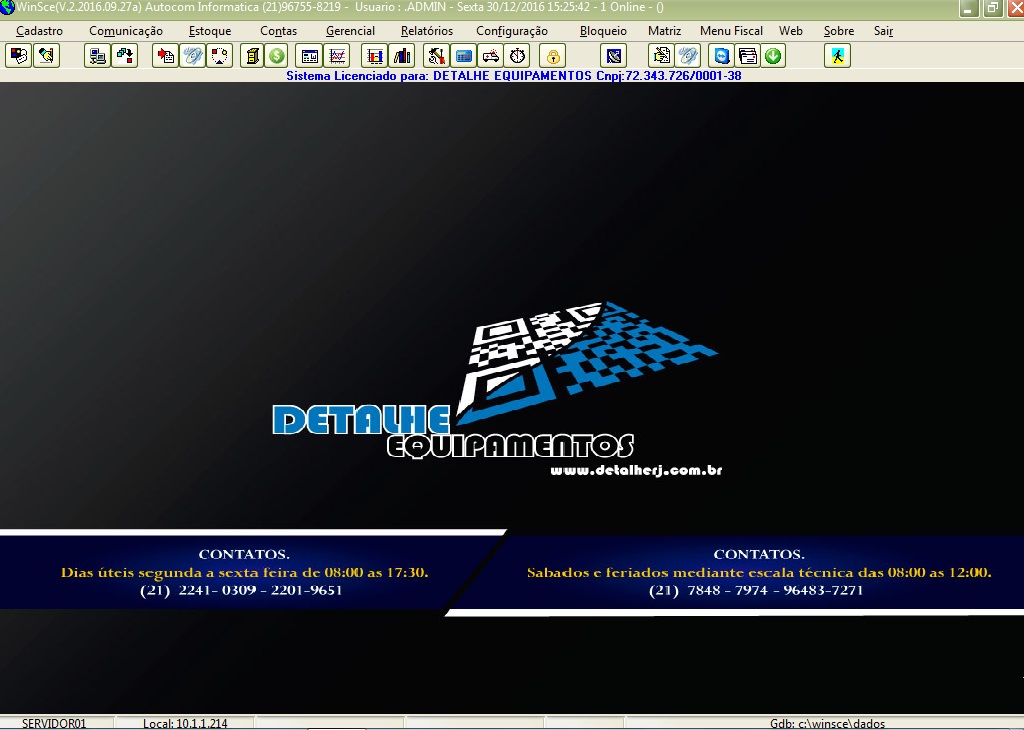Open the Contas menu
The width and height of the screenshot is (1024, 730).
pos(278,31)
